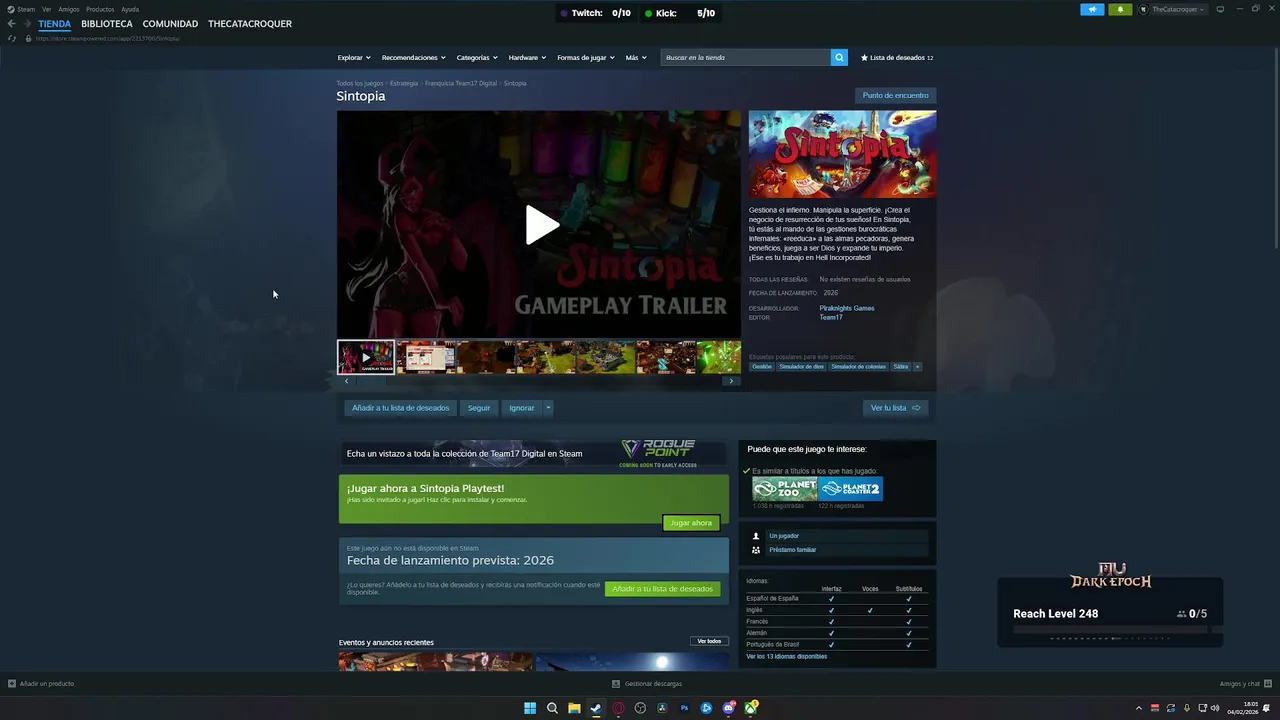Click the Steam back navigation arrow
1280x720 pixels.
pos(12,24)
